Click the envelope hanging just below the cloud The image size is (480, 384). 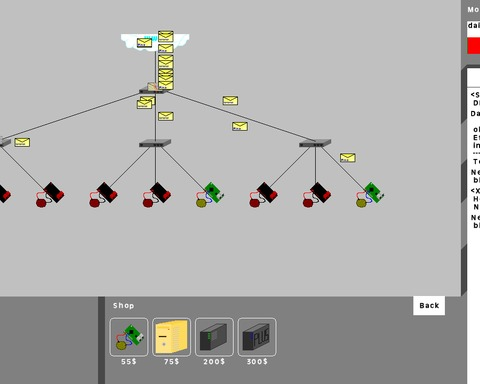[166, 48]
